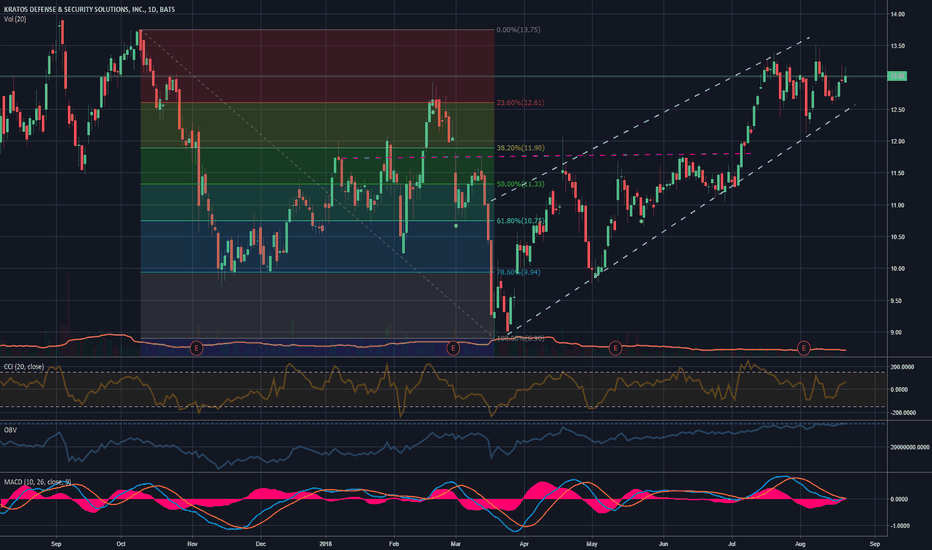Click the Mar label on the time axis
The image size is (932, 550).
456,543
